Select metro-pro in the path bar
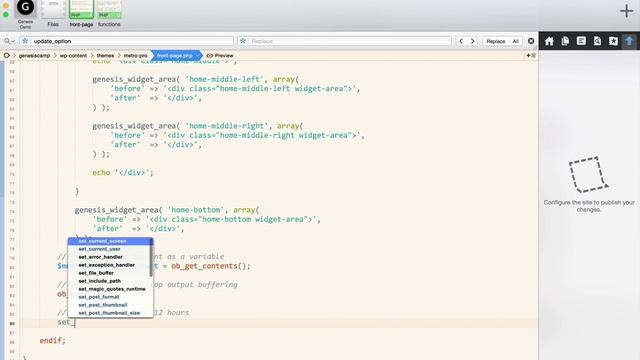 coord(135,56)
